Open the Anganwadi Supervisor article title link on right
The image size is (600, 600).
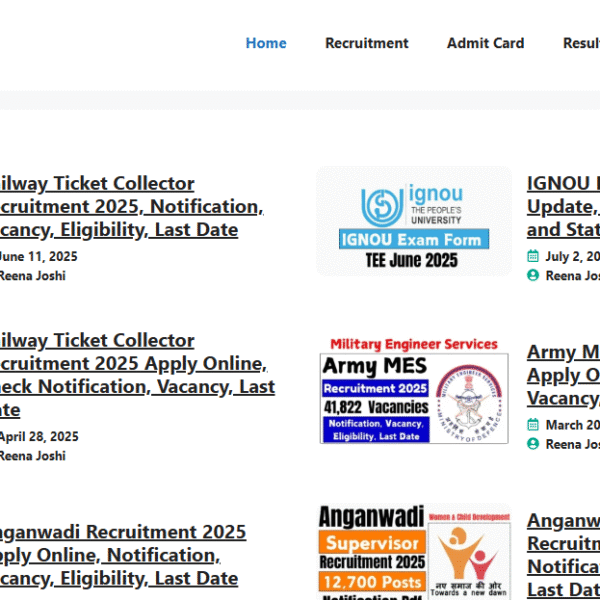[563, 556]
